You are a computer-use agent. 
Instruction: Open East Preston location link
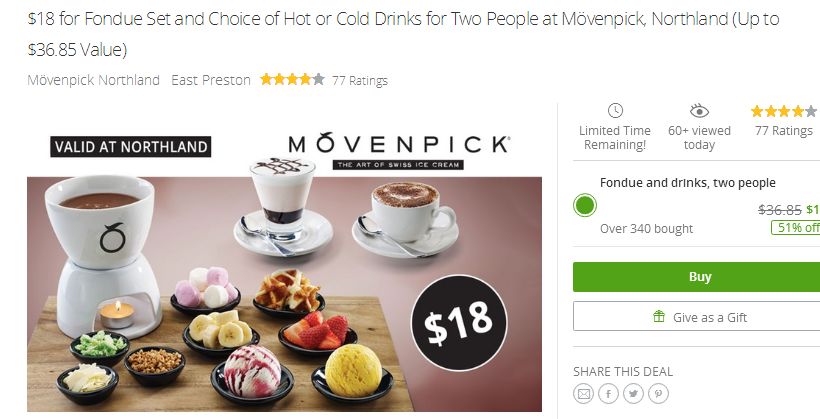click(x=211, y=80)
